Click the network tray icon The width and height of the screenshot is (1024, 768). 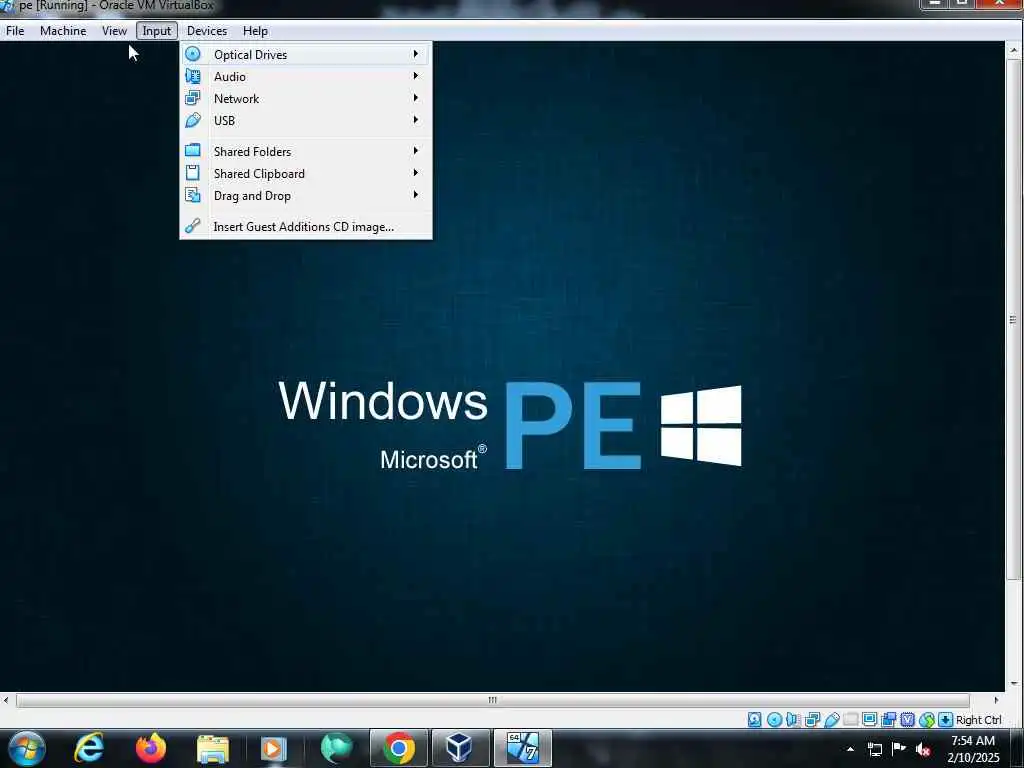(875, 749)
